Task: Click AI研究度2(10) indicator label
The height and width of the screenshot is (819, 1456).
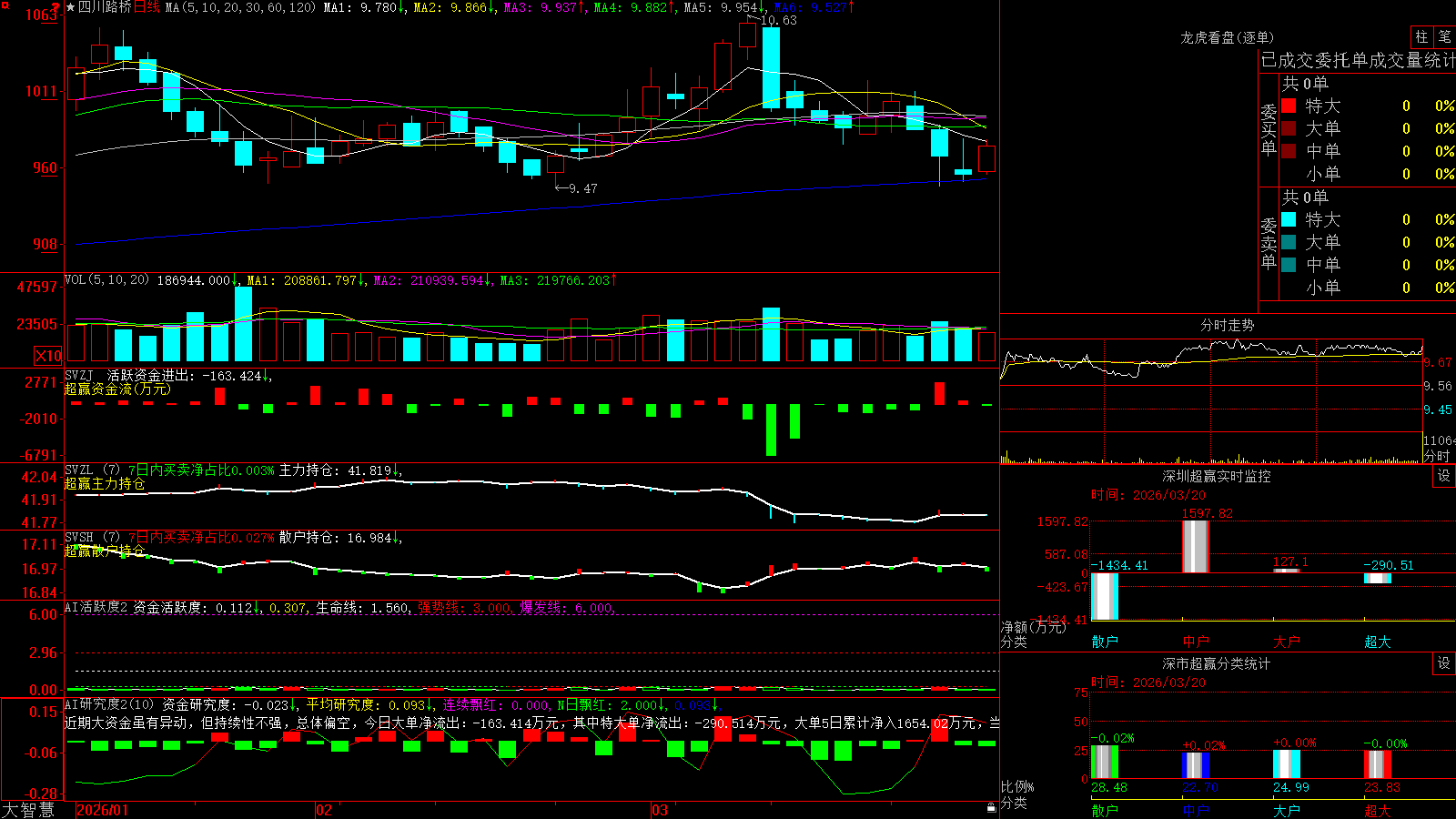Action: coord(110,704)
